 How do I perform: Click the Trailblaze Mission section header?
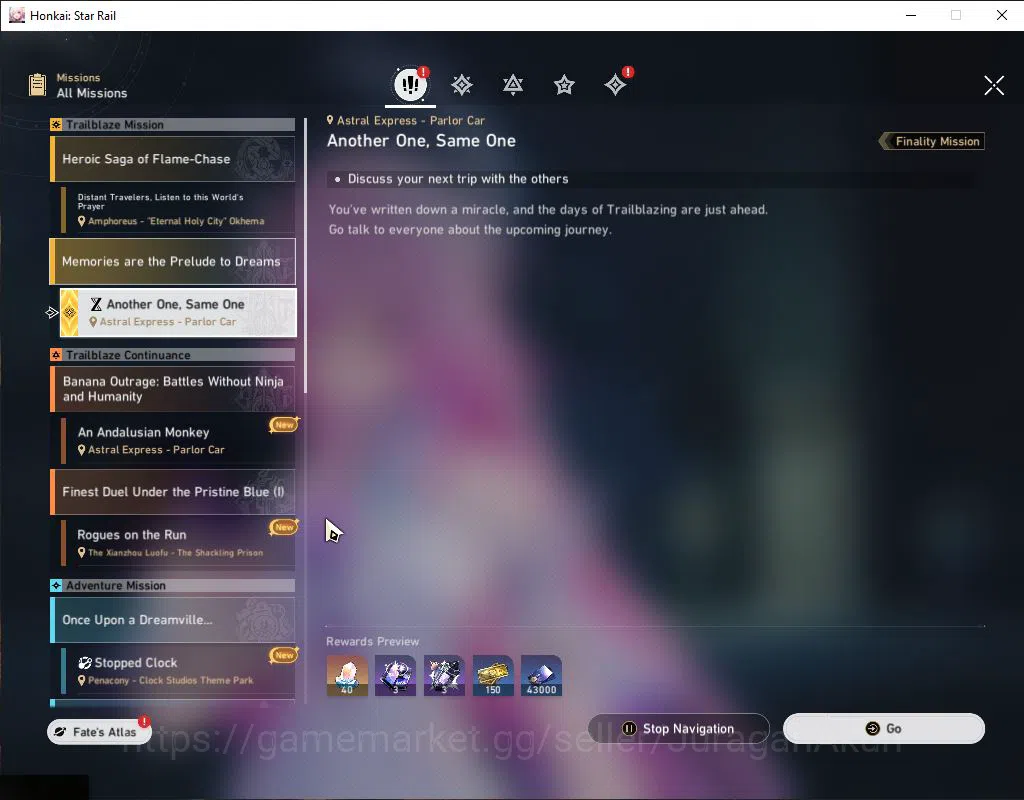[172, 125]
